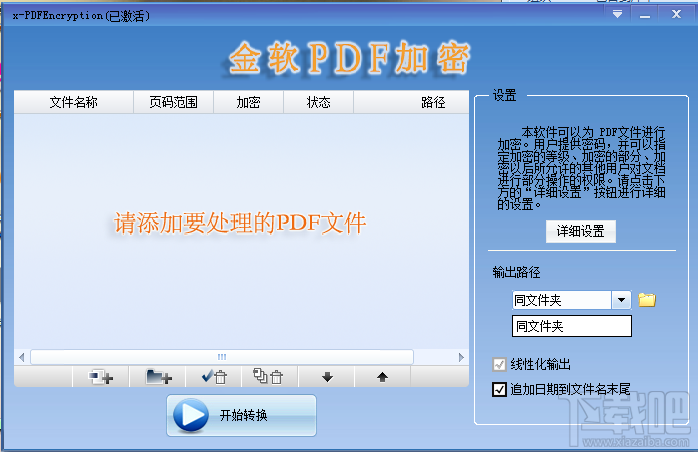Click the add folder icon
The height and width of the screenshot is (452, 698).
(x=158, y=377)
